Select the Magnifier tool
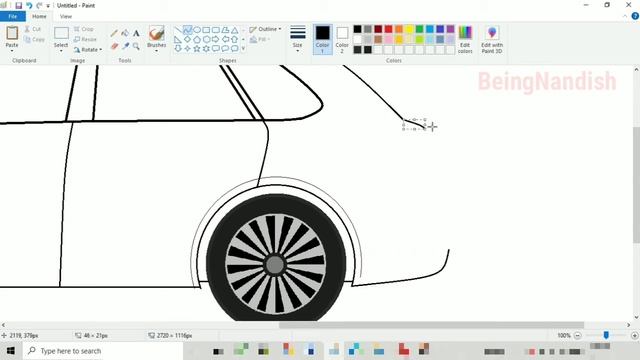The image size is (640, 360). 136,46
